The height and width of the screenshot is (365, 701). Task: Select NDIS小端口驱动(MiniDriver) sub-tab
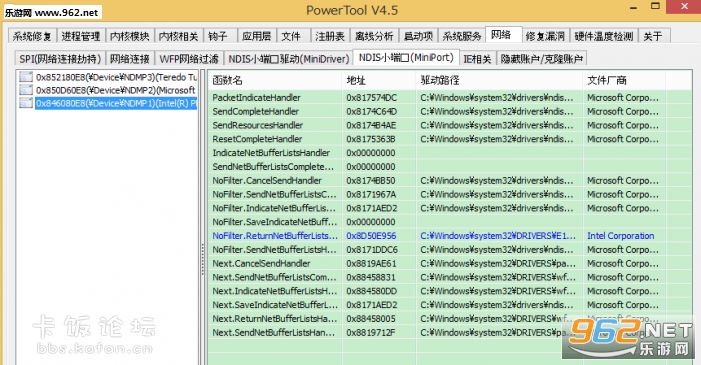coord(288,59)
